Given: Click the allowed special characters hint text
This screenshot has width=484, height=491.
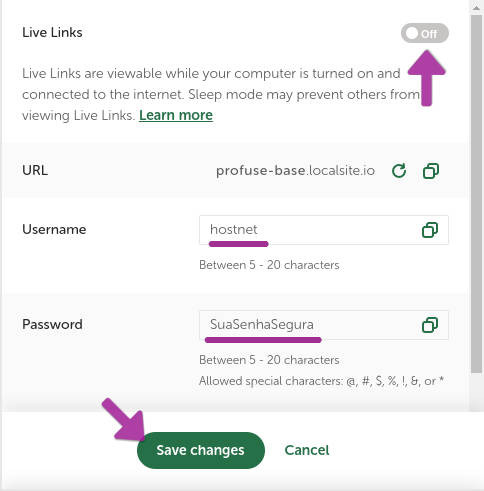Looking at the screenshot, I should click(x=322, y=381).
